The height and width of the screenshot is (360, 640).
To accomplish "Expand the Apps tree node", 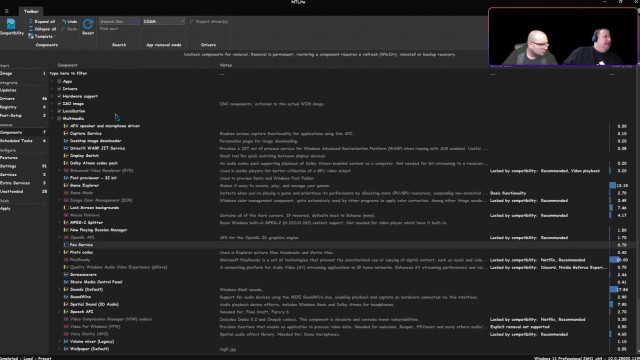I will tap(52, 81).
